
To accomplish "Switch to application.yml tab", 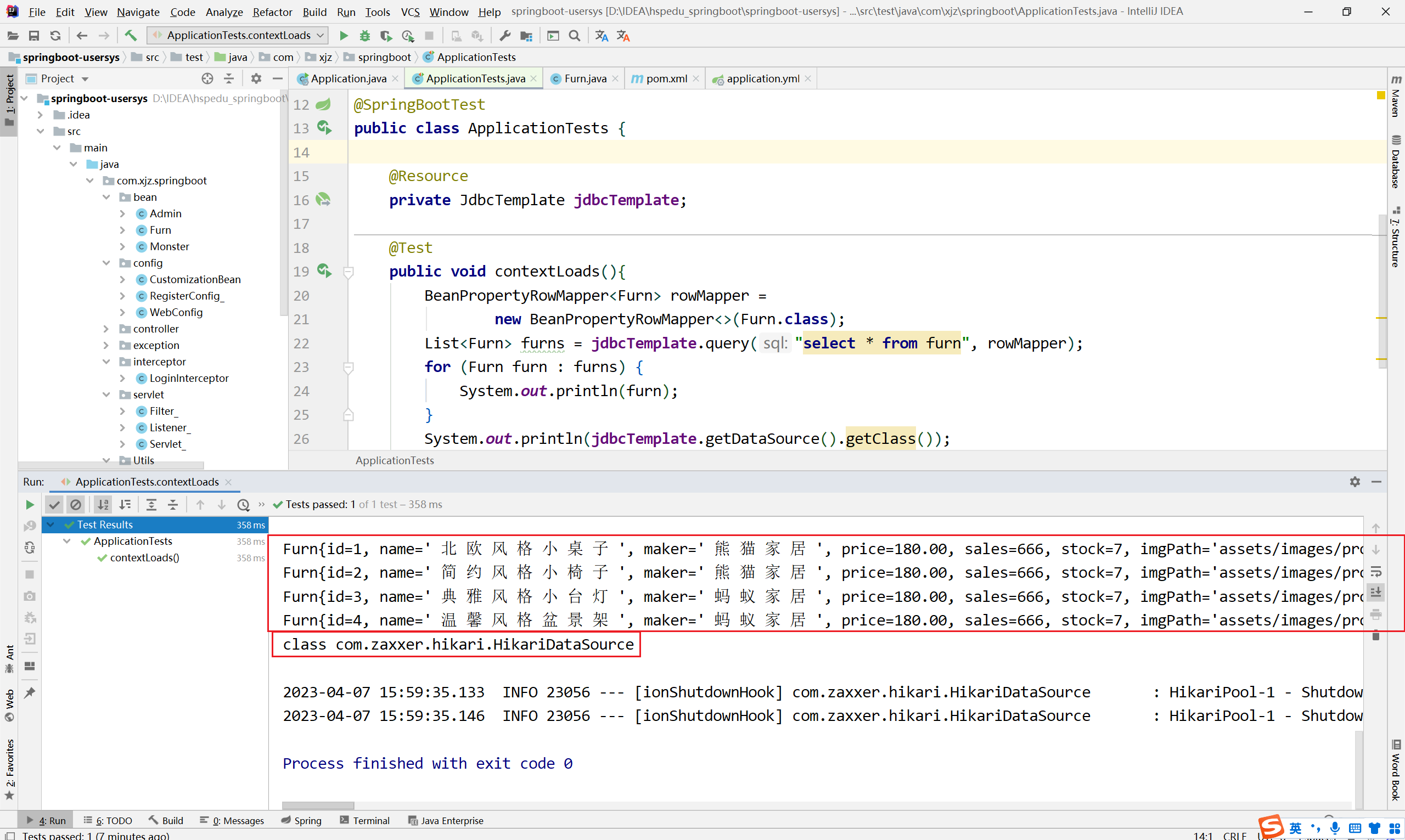I will 762,78.
